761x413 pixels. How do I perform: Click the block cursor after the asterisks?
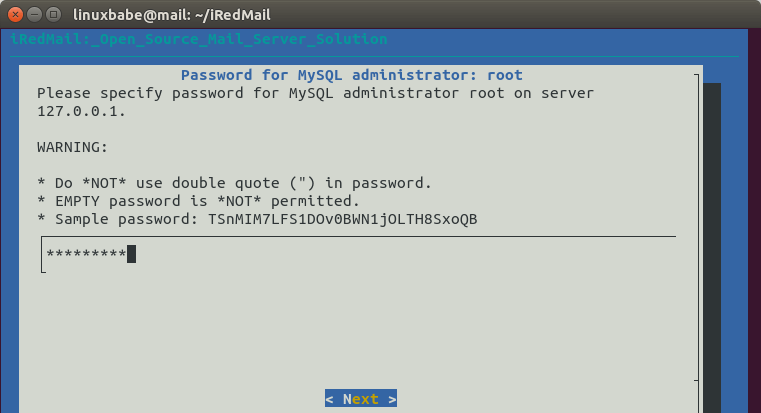131,254
